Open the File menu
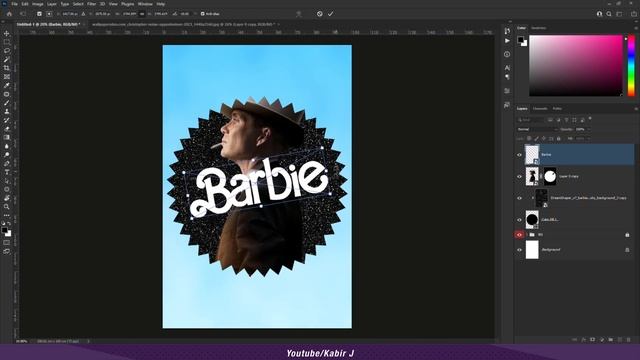 (14, 4)
